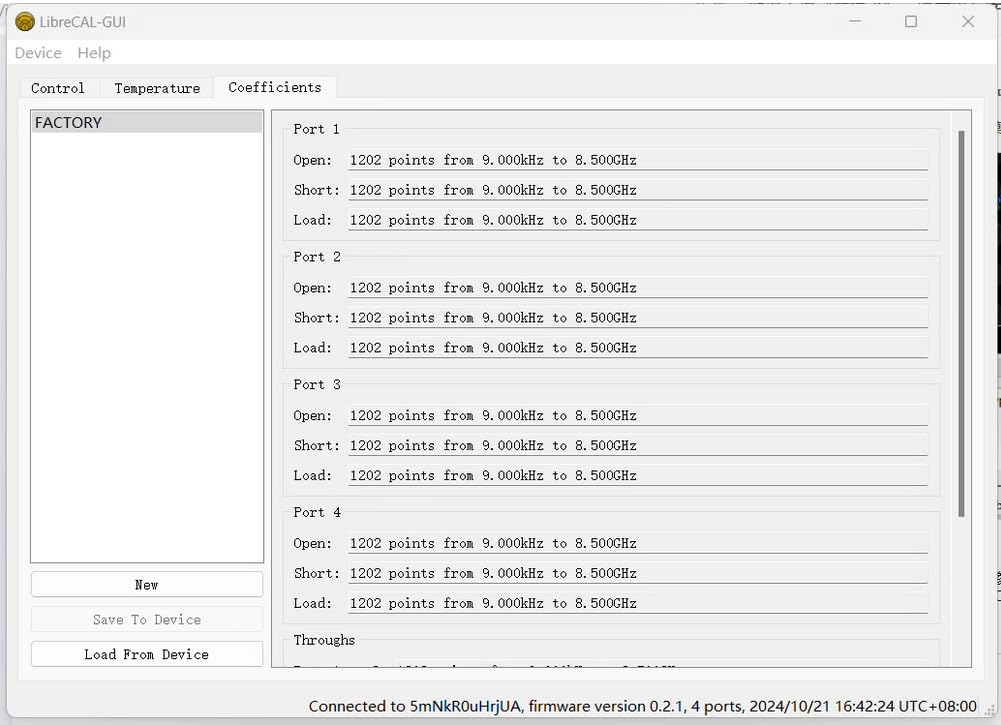This screenshot has width=1001, height=725.
Task: Maximize the LibreCAL-GUI window
Action: tap(911, 22)
